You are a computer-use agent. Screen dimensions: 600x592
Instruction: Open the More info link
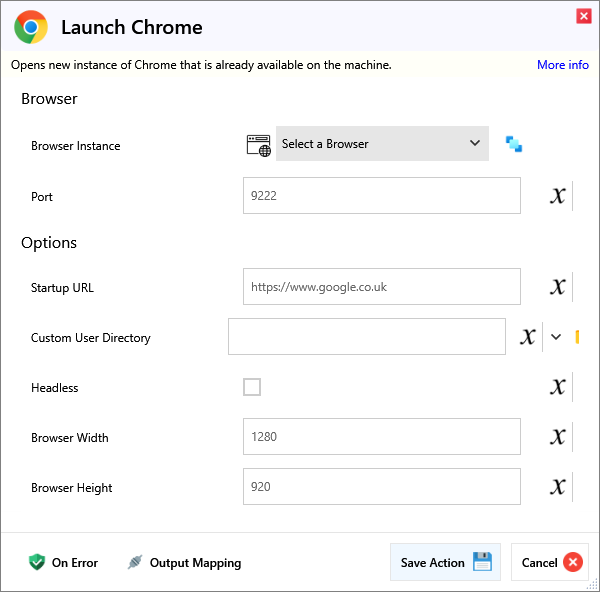coord(563,65)
